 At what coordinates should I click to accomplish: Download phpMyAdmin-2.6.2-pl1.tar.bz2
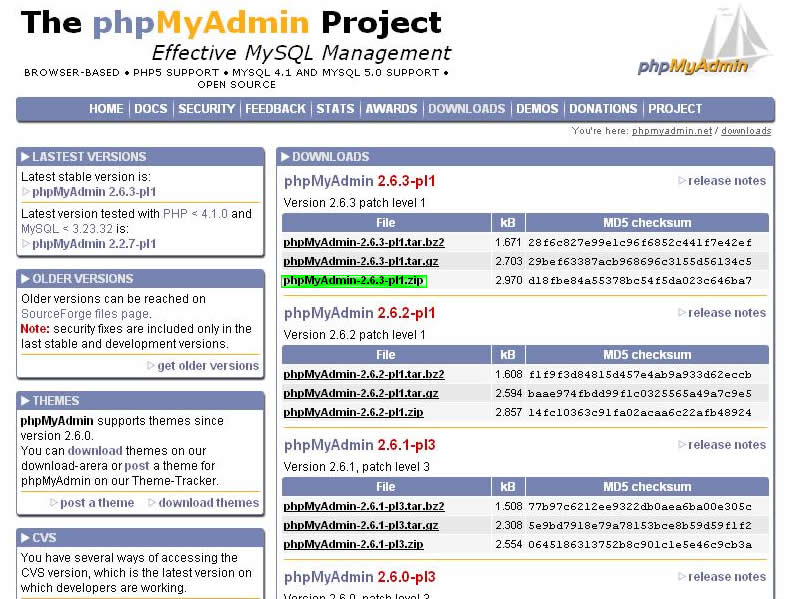[x=364, y=375]
